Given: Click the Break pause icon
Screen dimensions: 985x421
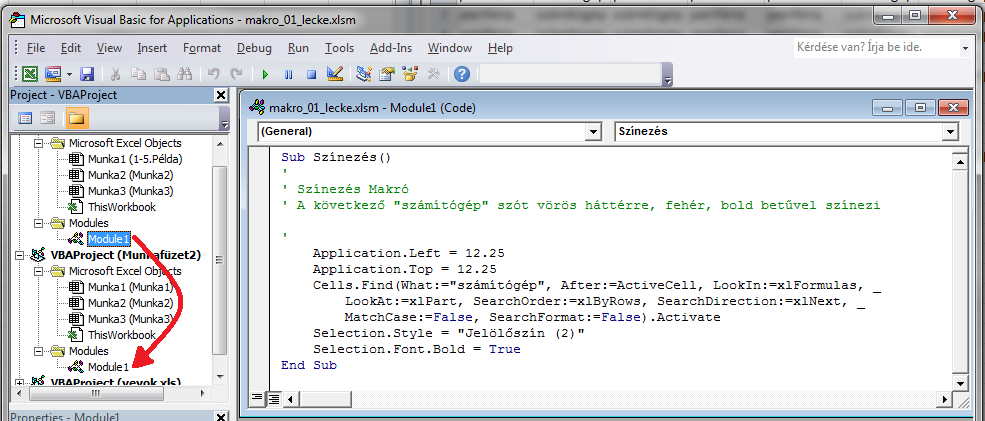Looking at the screenshot, I should coord(288,74).
